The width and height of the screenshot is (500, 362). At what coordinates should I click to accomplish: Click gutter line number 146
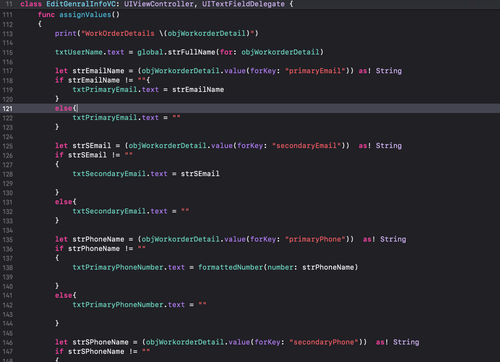click(x=7, y=343)
